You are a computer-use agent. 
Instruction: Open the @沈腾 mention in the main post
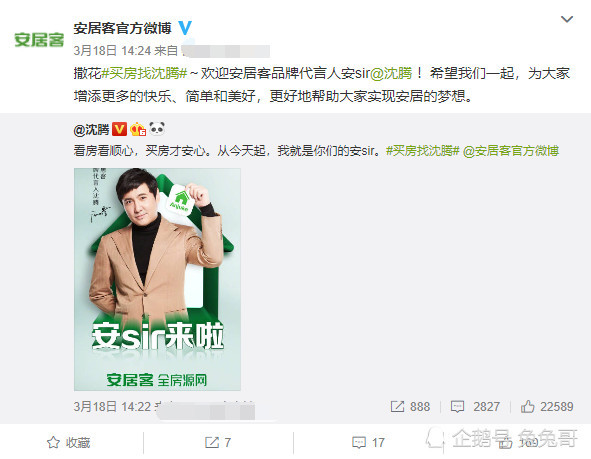point(391,73)
